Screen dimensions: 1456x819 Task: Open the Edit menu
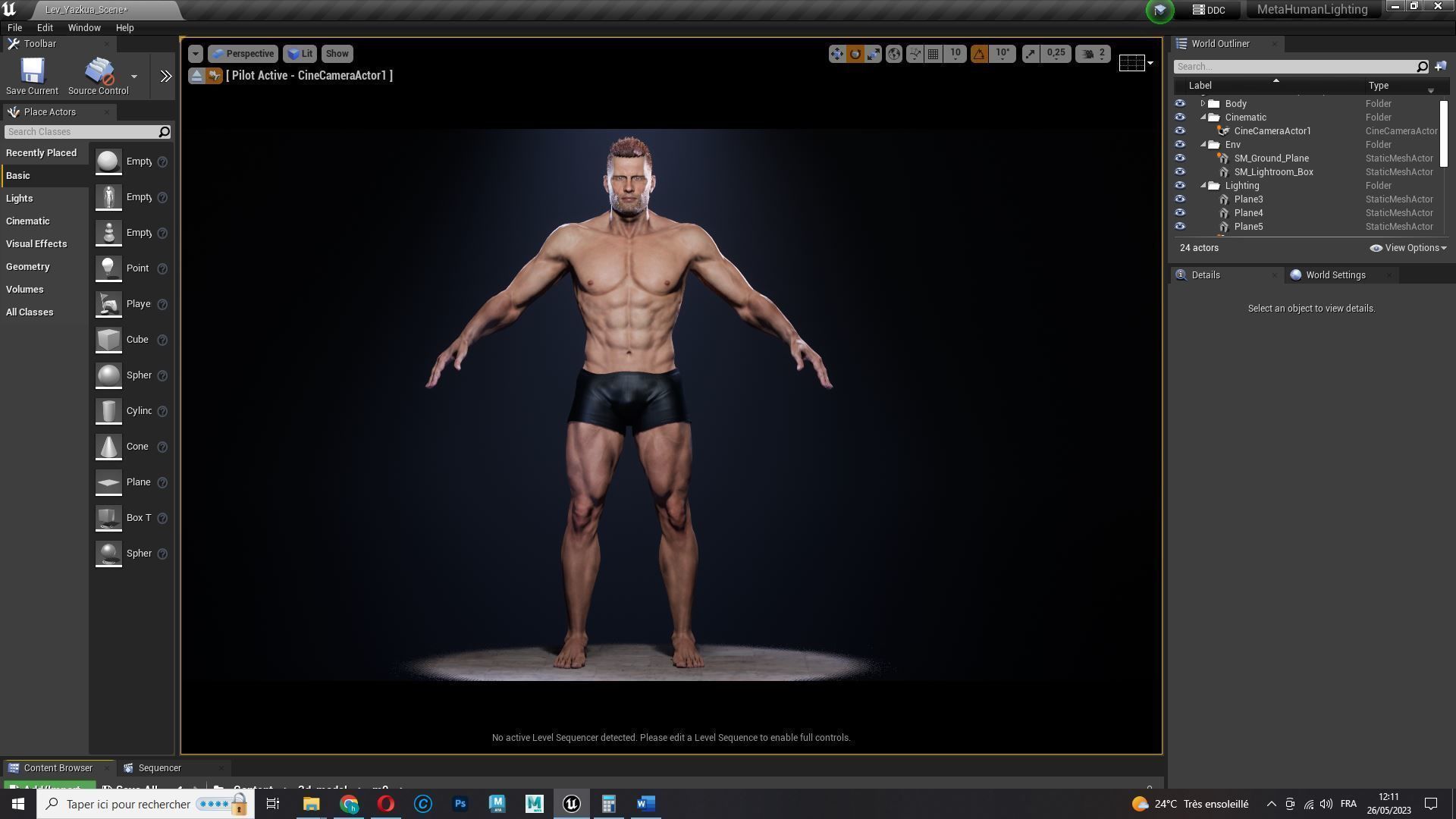tap(45, 27)
